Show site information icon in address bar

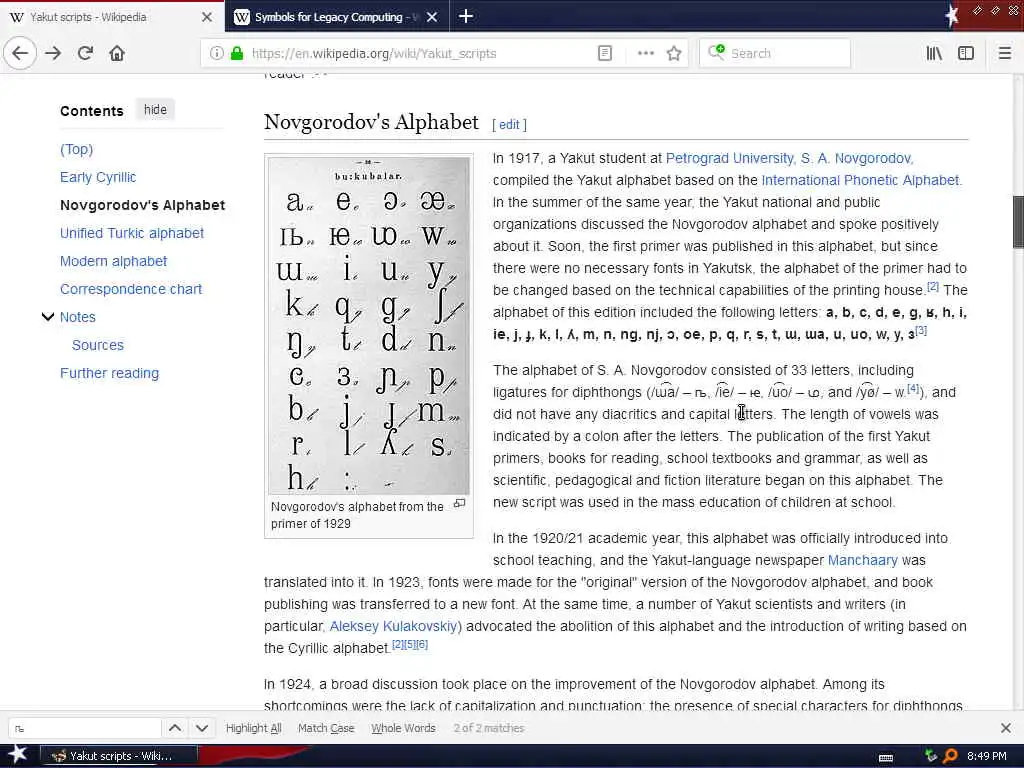216,53
